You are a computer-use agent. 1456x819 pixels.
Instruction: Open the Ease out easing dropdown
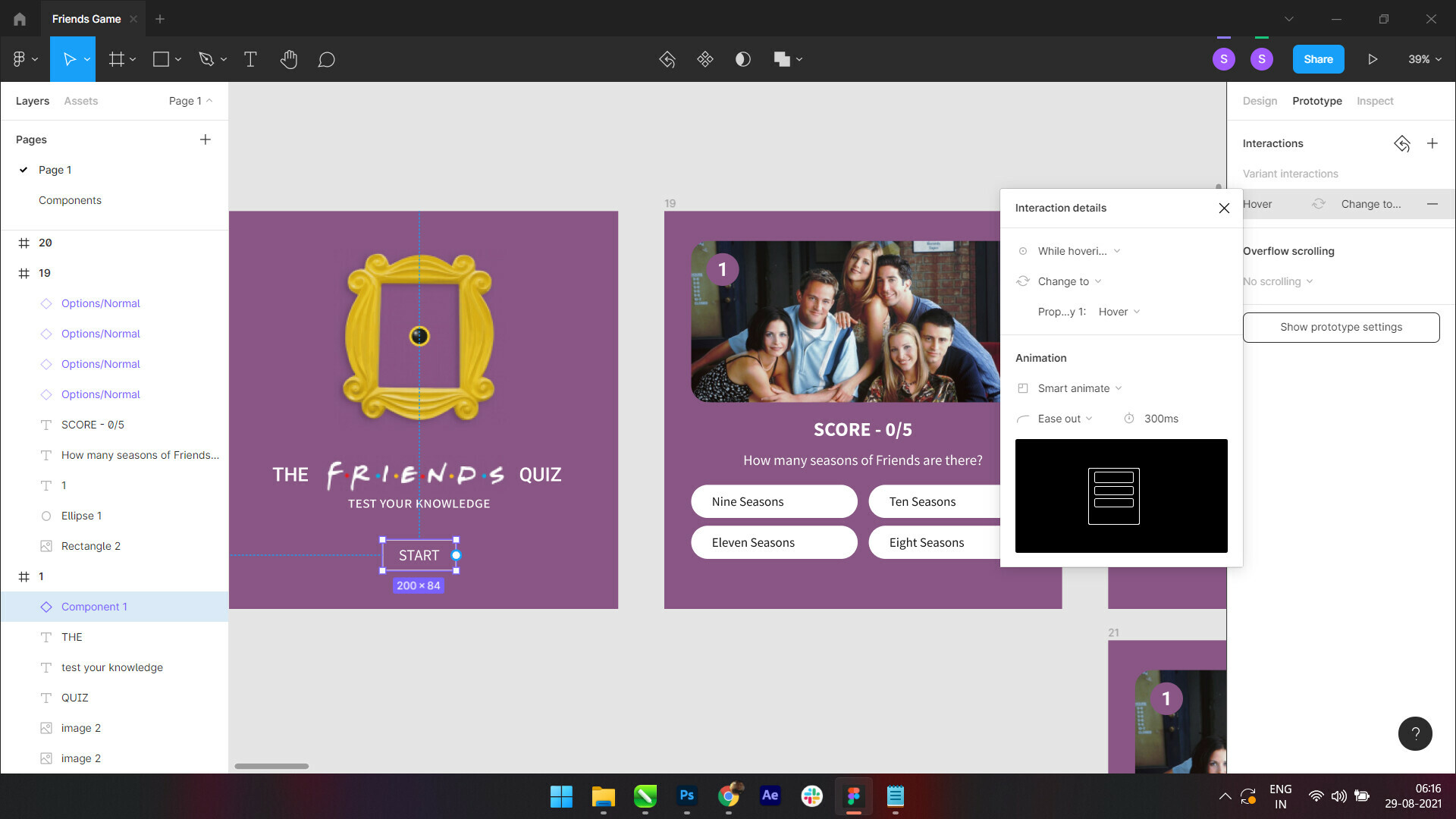point(1065,419)
